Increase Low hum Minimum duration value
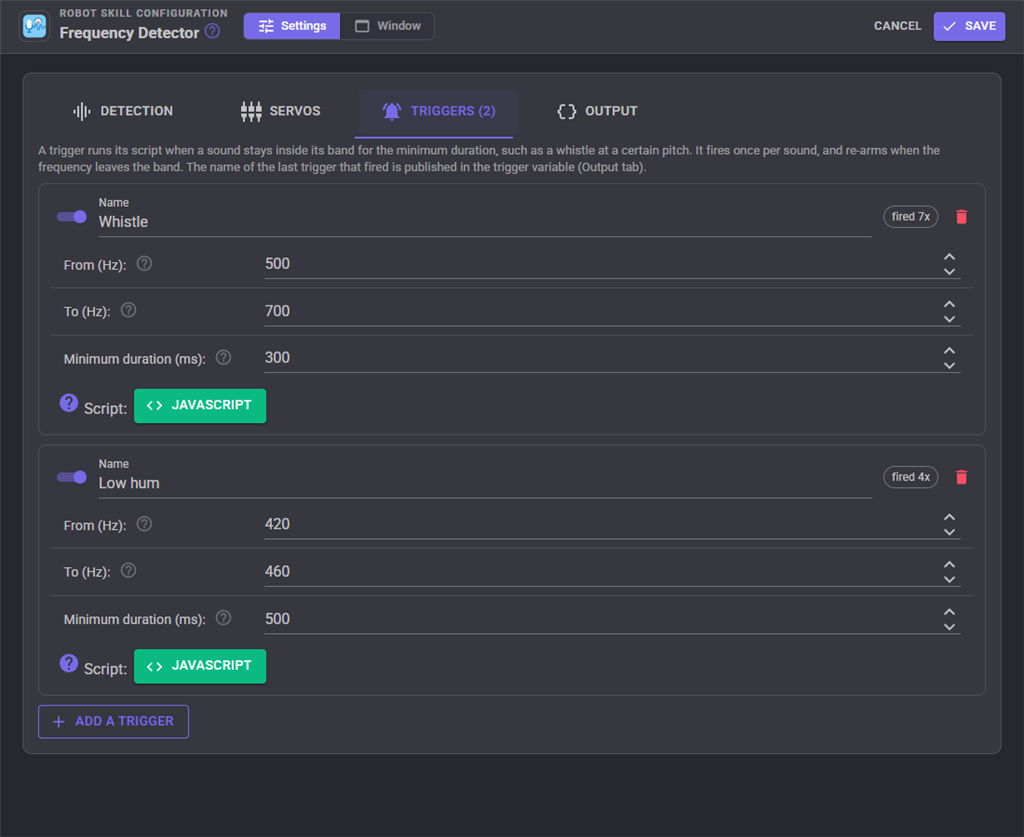Screen dimensions: 1024x837 [950, 612]
